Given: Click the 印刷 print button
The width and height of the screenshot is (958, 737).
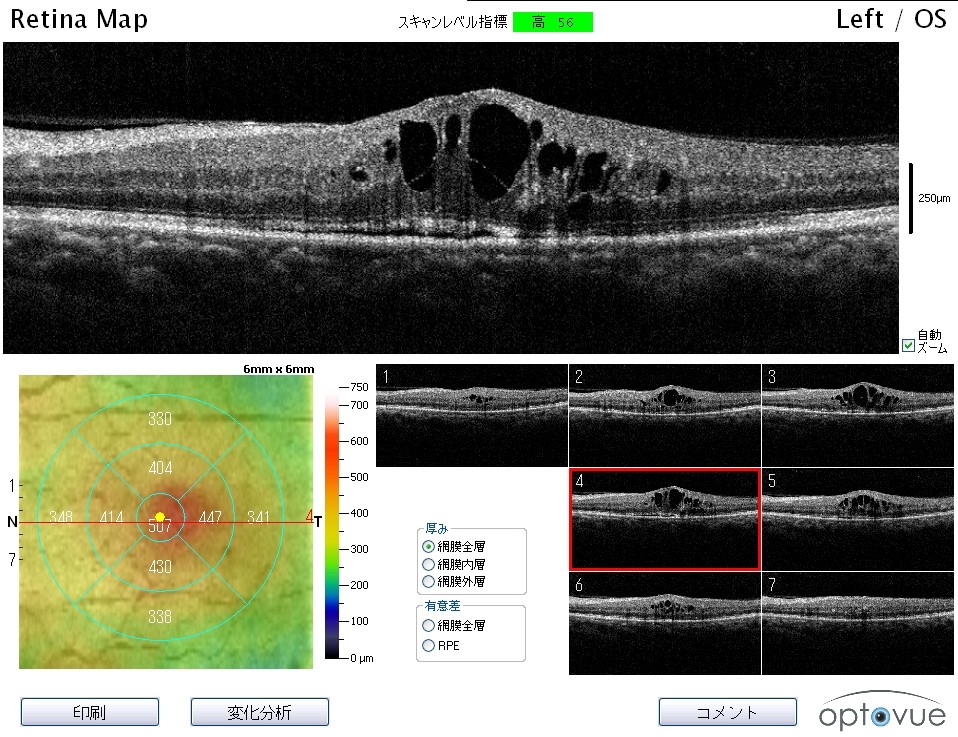Looking at the screenshot, I should point(89,712).
